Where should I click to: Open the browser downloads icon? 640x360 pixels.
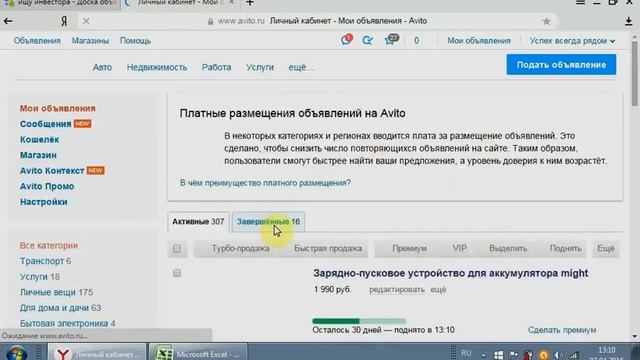tap(629, 22)
